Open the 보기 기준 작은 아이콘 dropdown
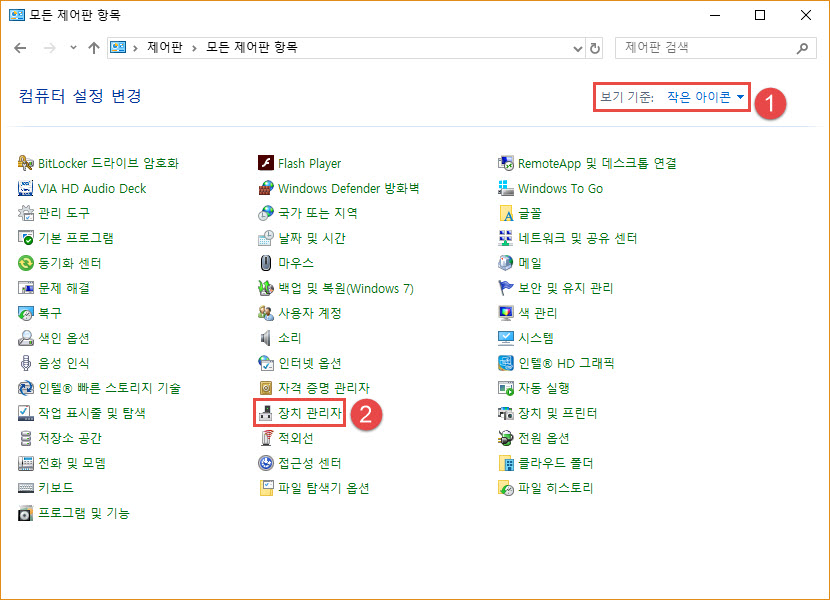The image size is (830, 600). [705, 97]
